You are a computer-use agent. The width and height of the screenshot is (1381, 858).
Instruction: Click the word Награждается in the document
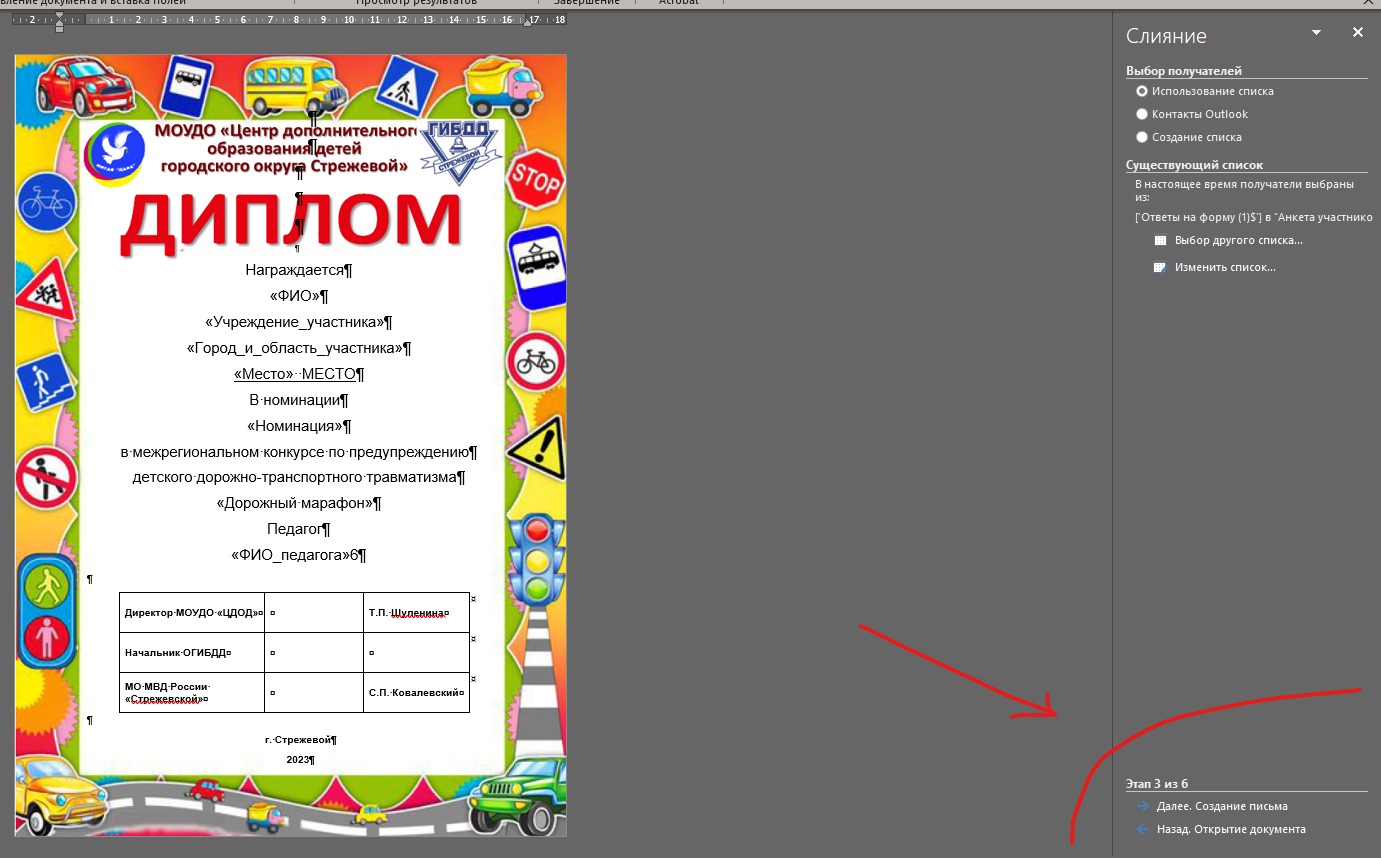pos(294,270)
